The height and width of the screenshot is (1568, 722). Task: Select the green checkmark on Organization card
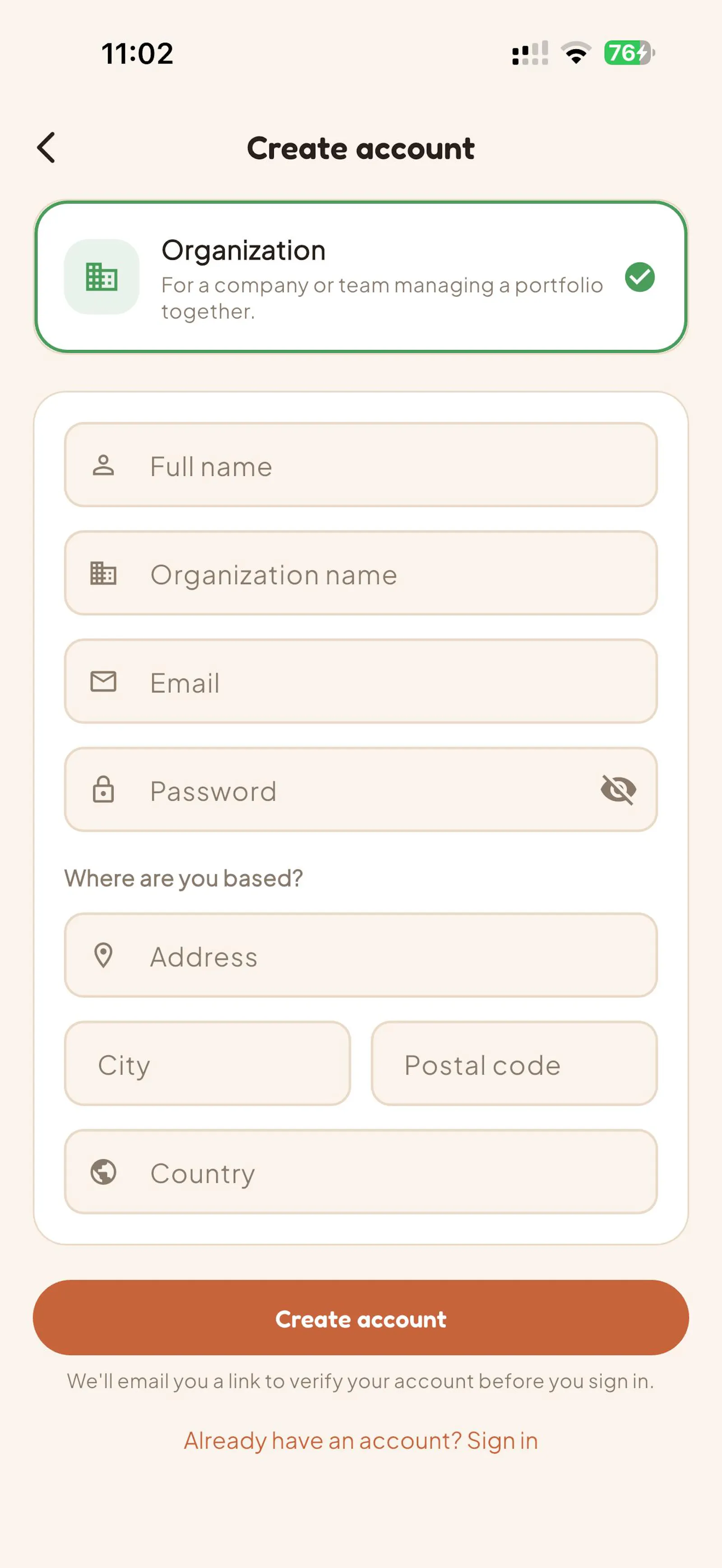[640, 277]
